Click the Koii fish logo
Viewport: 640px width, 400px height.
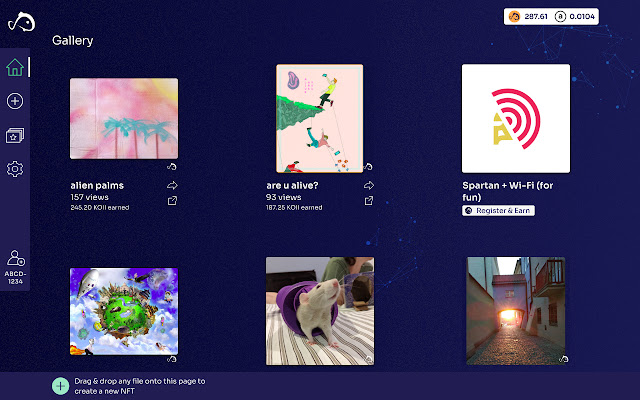(x=21, y=22)
